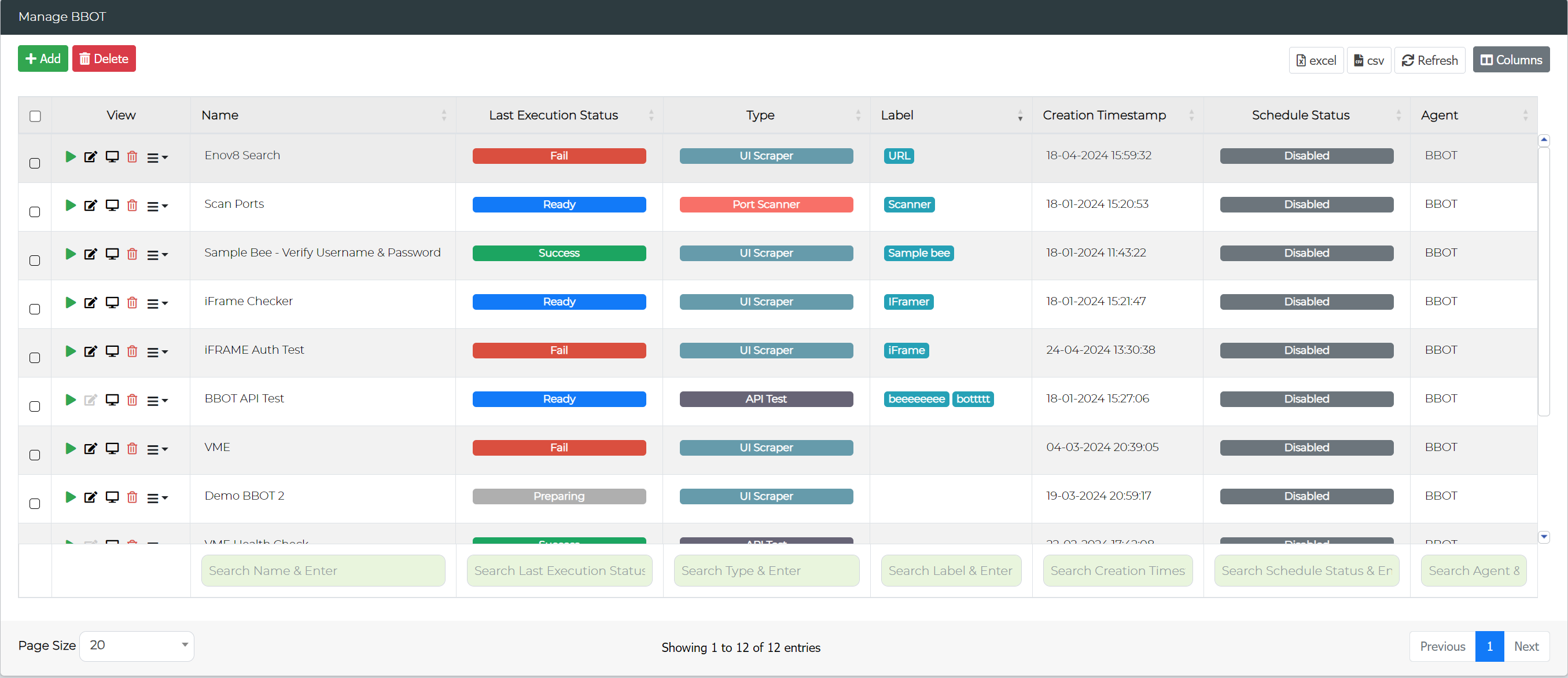Edit the Sample Bee entry

[91, 254]
